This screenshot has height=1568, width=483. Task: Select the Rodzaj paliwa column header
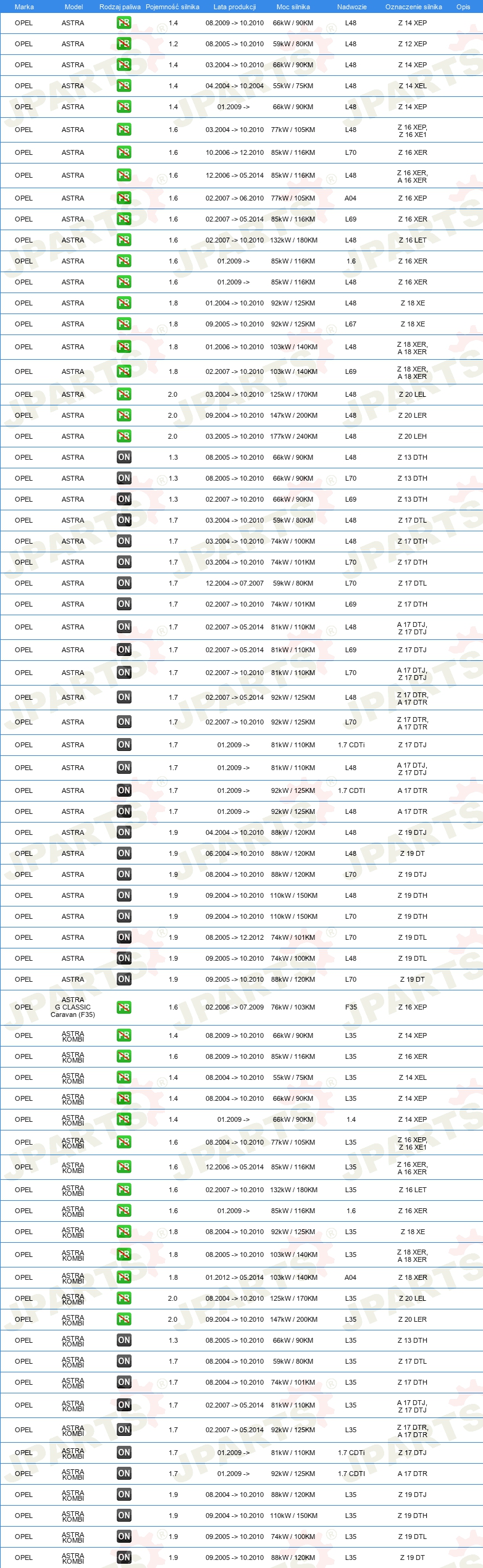(x=120, y=7)
